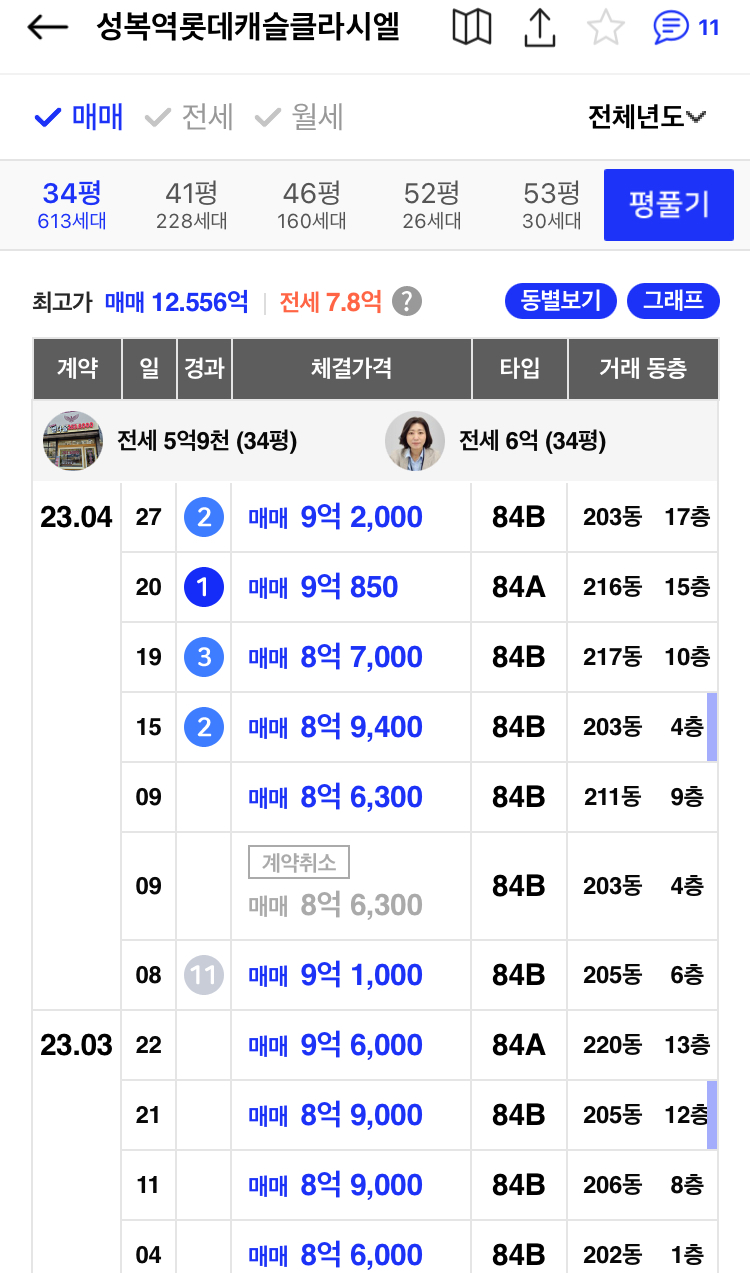Tap the 경과 column header

(204, 369)
